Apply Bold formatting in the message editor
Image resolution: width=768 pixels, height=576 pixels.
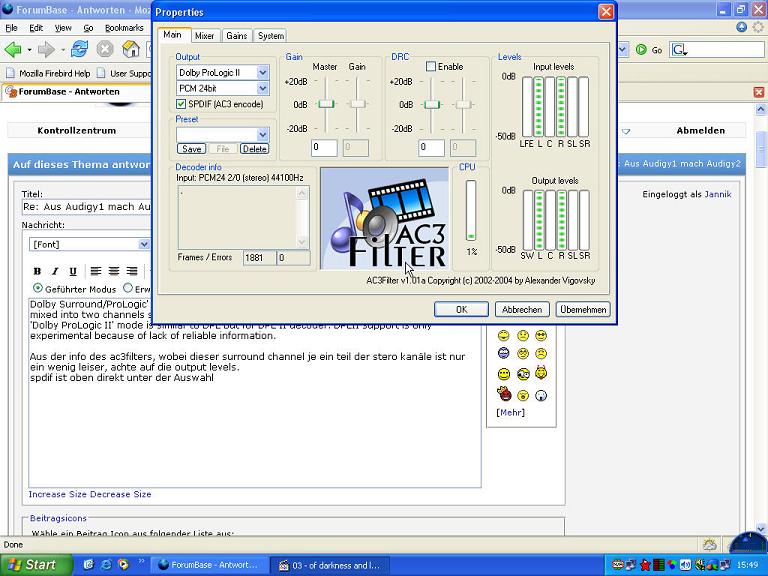click(37, 271)
